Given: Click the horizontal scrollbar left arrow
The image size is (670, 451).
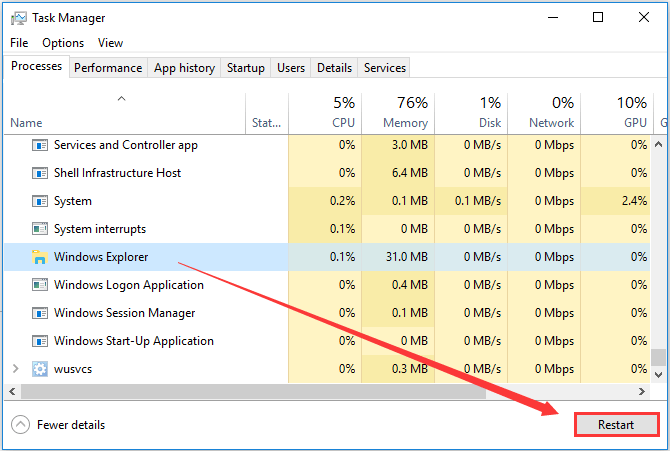Looking at the screenshot, I should coord(12,391).
